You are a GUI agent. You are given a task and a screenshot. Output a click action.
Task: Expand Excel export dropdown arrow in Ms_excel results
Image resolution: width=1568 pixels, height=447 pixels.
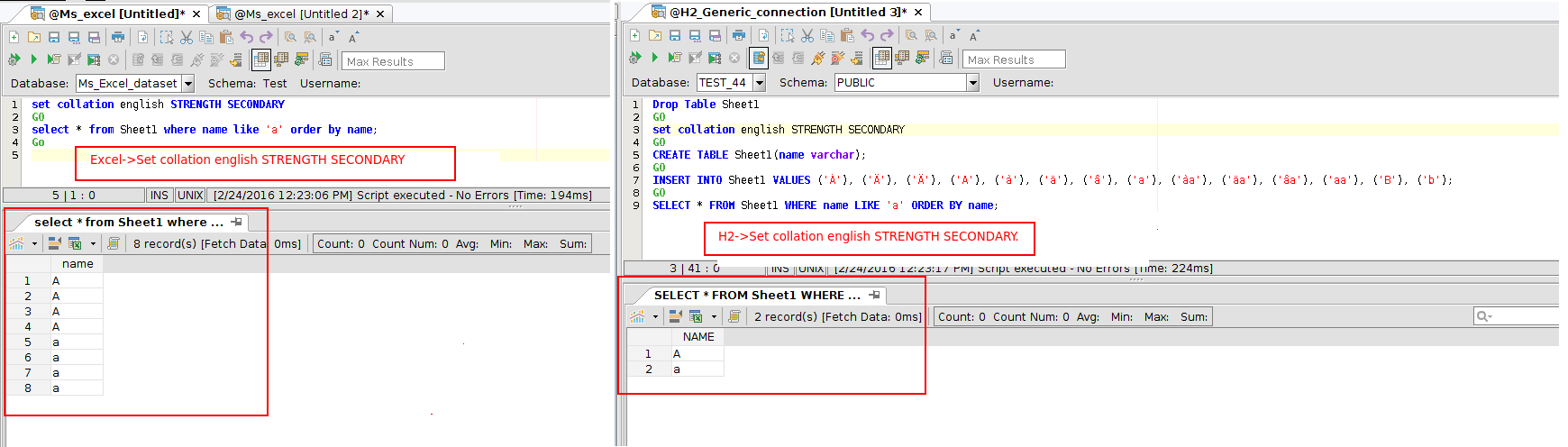tap(93, 243)
